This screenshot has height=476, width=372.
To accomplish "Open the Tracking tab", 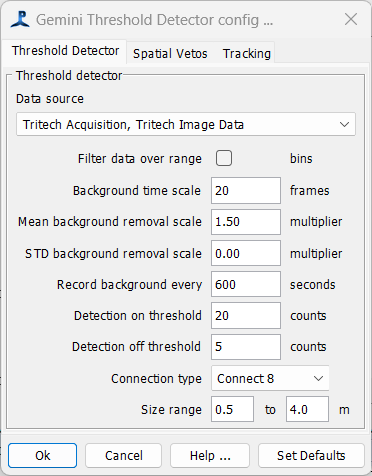I will click(247, 53).
